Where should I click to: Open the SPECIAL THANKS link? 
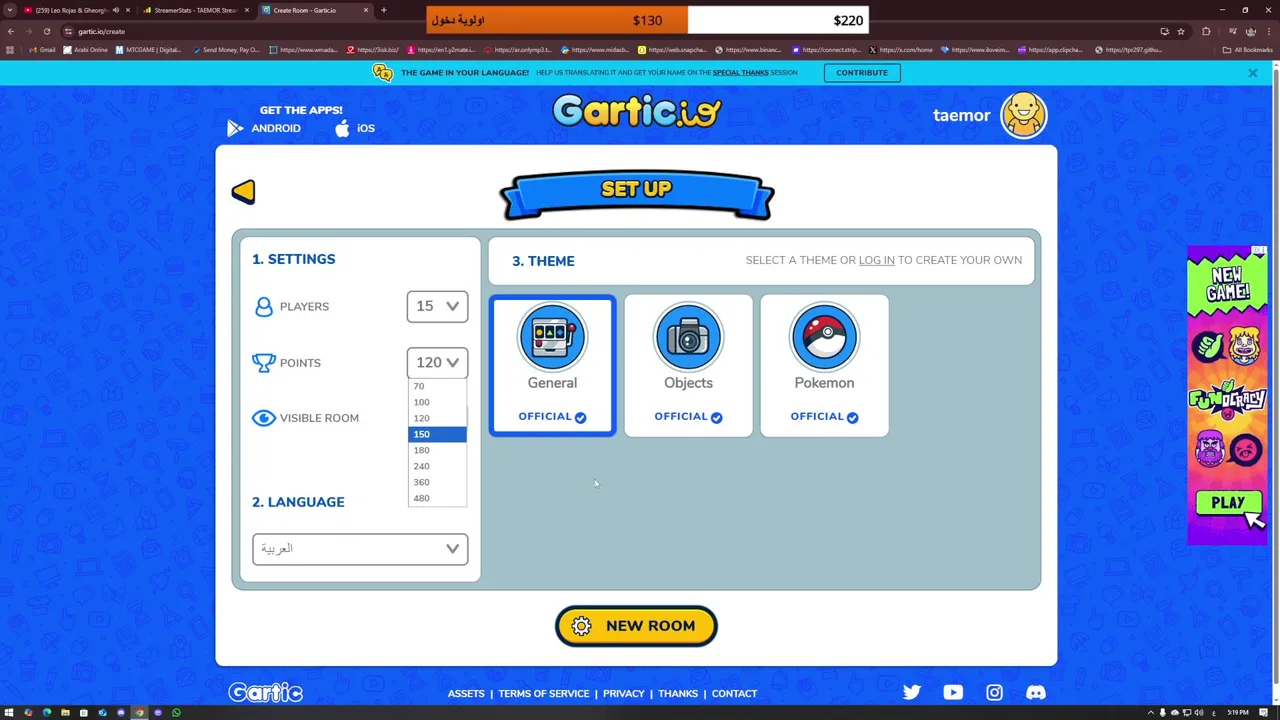tap(741, 73)
